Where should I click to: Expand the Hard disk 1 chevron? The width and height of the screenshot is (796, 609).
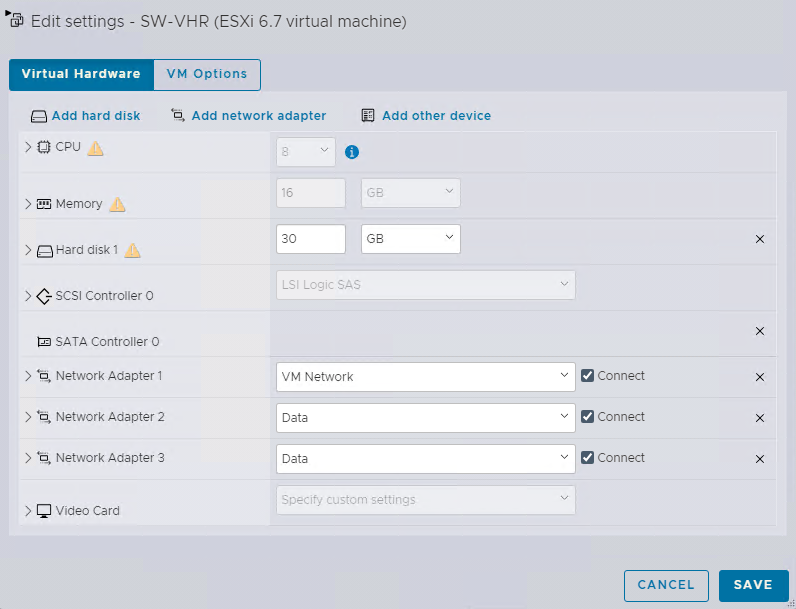coord(28,250)
